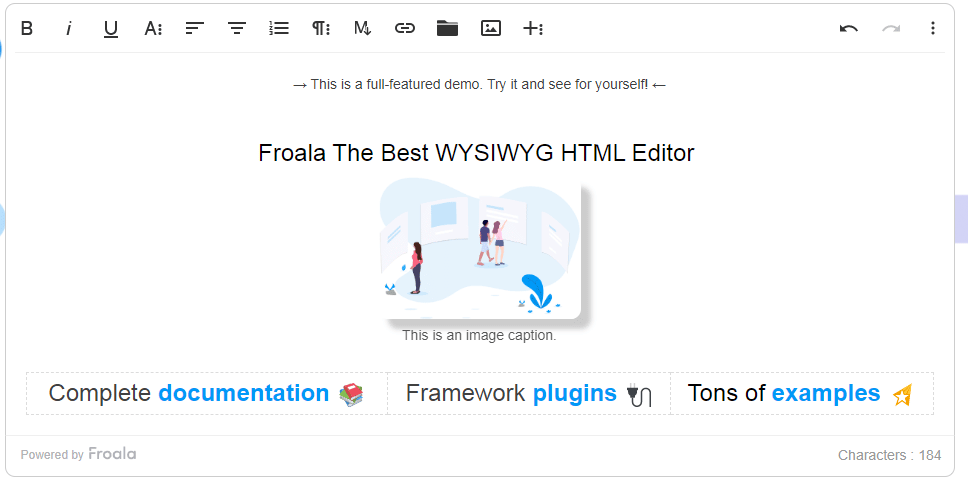Toggle Bold formatting
The image size is (968, 480).
coord(27,28)
